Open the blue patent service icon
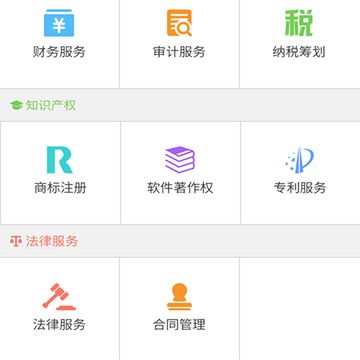This screenshot has width=360, height=360. tap(300, 160)
